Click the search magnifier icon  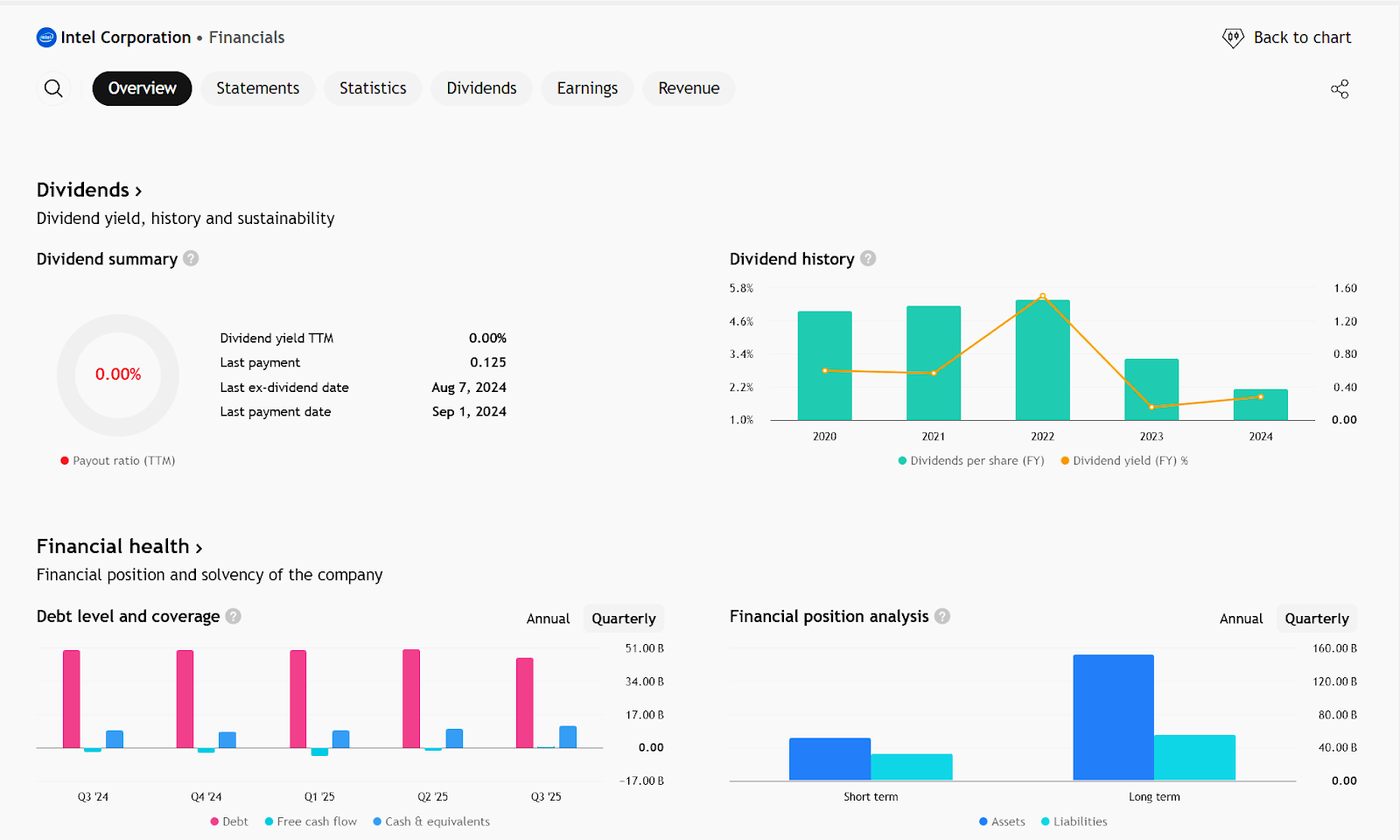tap(53, 88)
